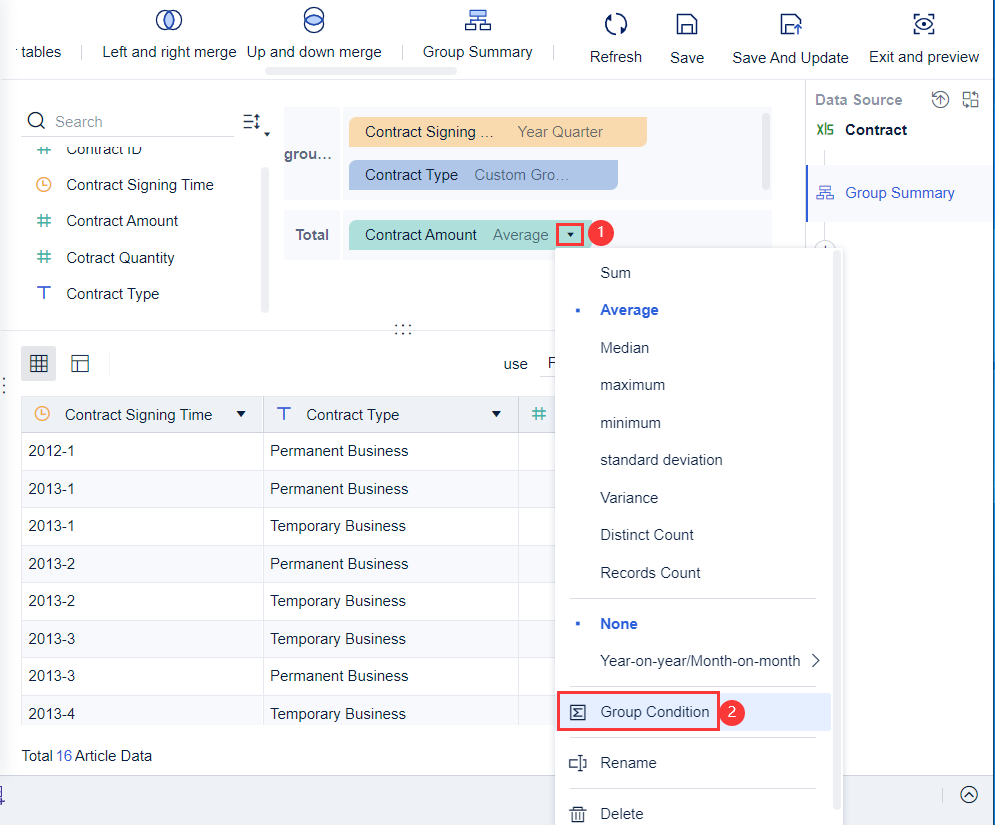Click the Contract Signing Time orange group tag
995x825 pixels.
pyautogui.click(x=497, y=132)
